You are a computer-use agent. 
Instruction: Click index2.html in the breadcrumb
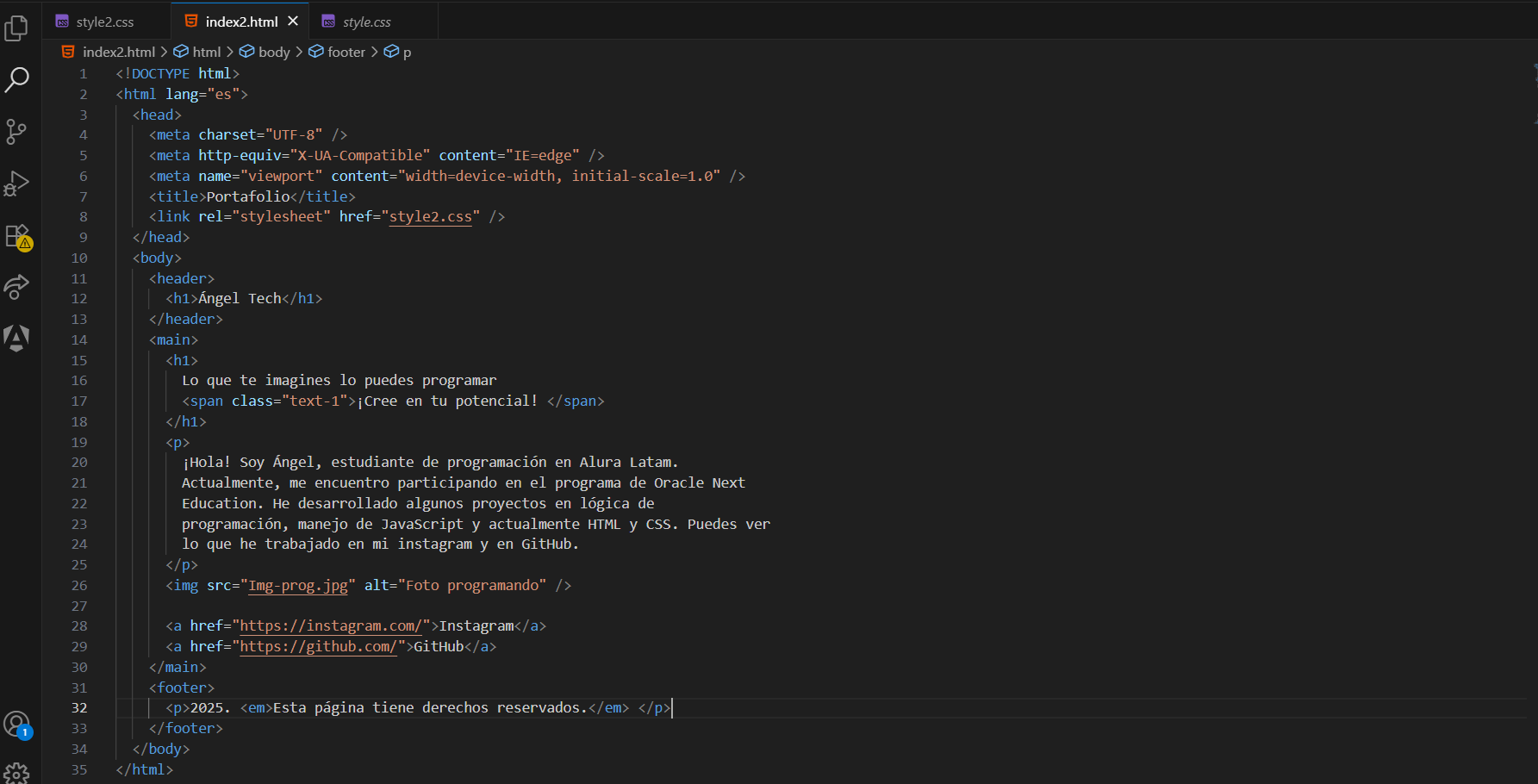click(119, 52)
